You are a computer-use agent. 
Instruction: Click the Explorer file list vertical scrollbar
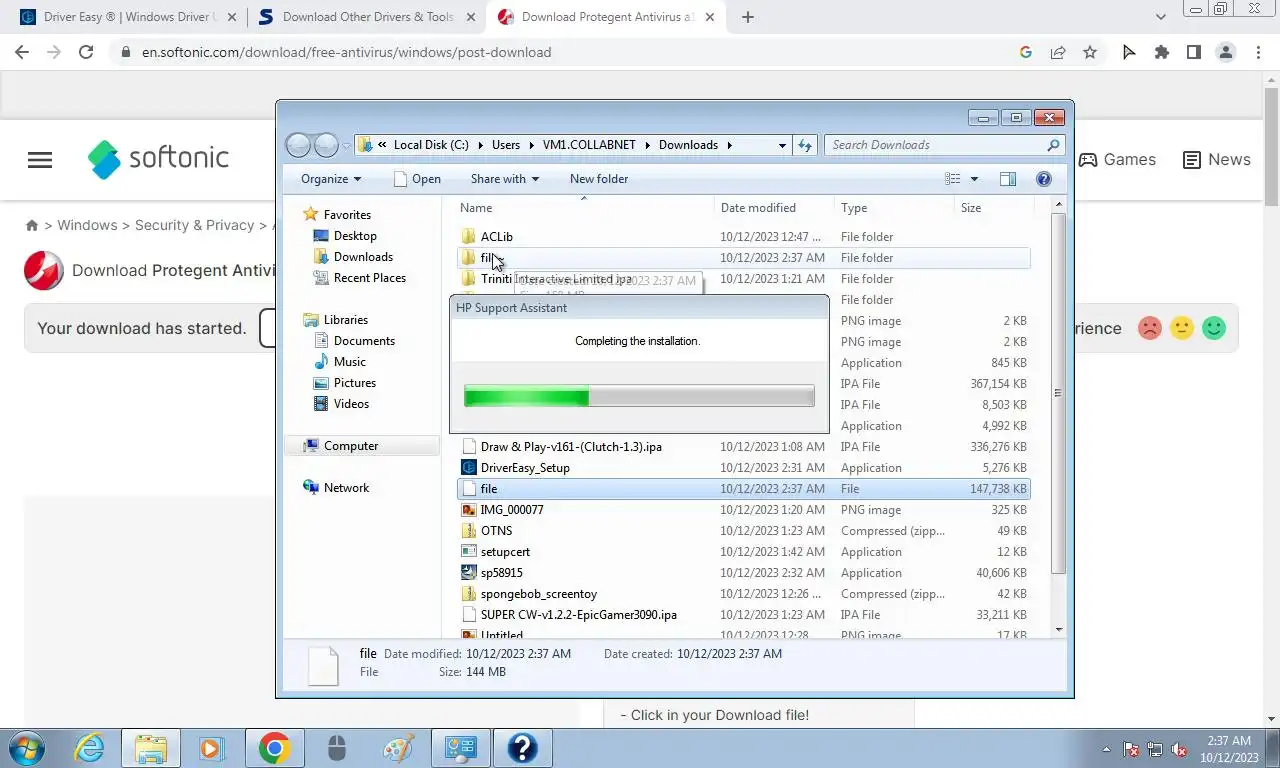(1059, 392)
